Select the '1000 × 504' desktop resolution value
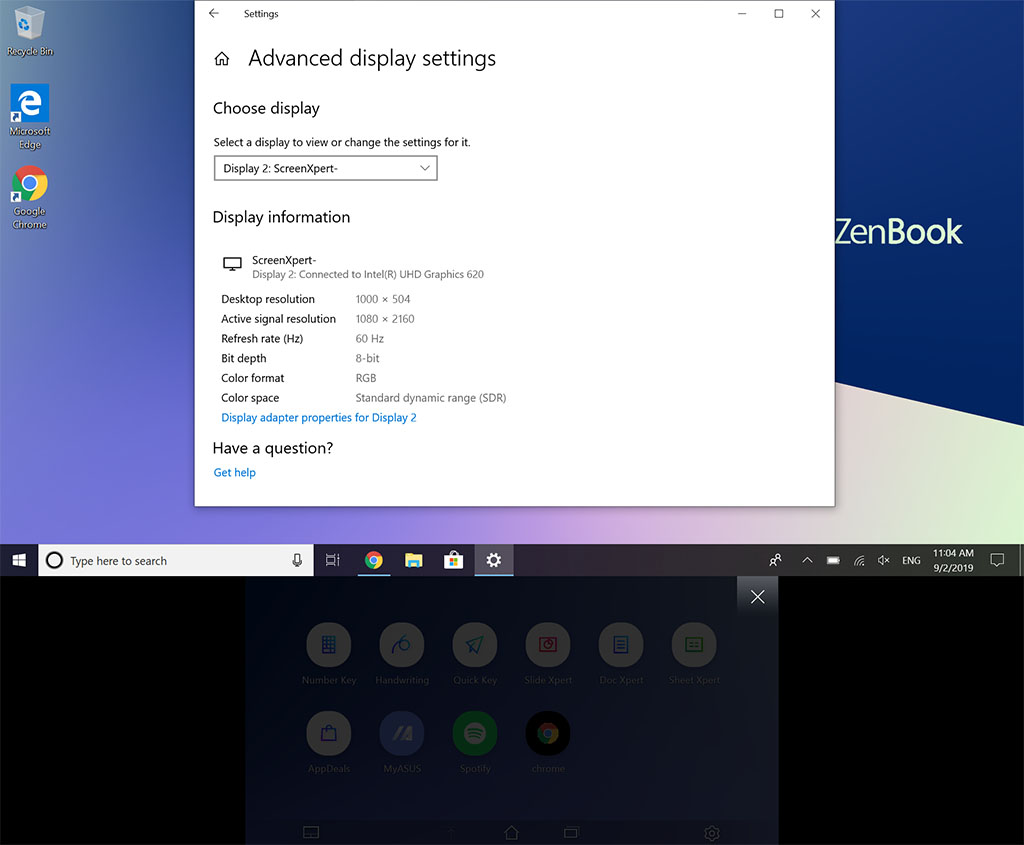Screen dimensions: 1024x845 point(383,299)
